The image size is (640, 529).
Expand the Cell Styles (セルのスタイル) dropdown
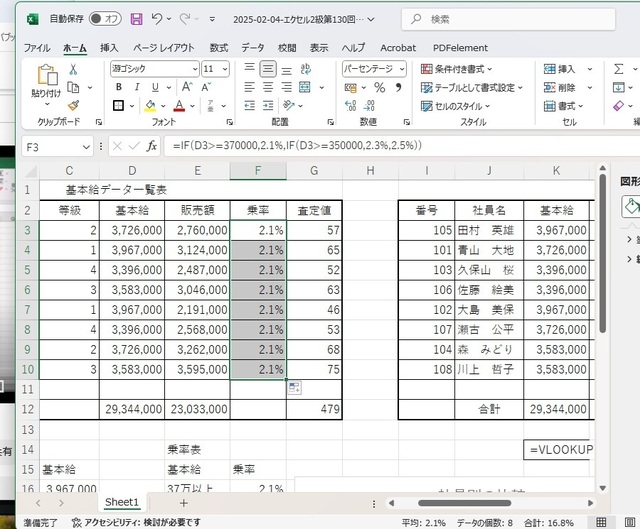(x=461, y=106)
